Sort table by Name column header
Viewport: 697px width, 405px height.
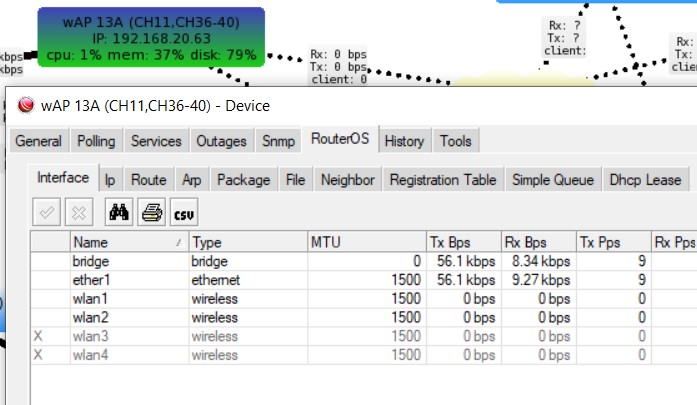point(129,242)
